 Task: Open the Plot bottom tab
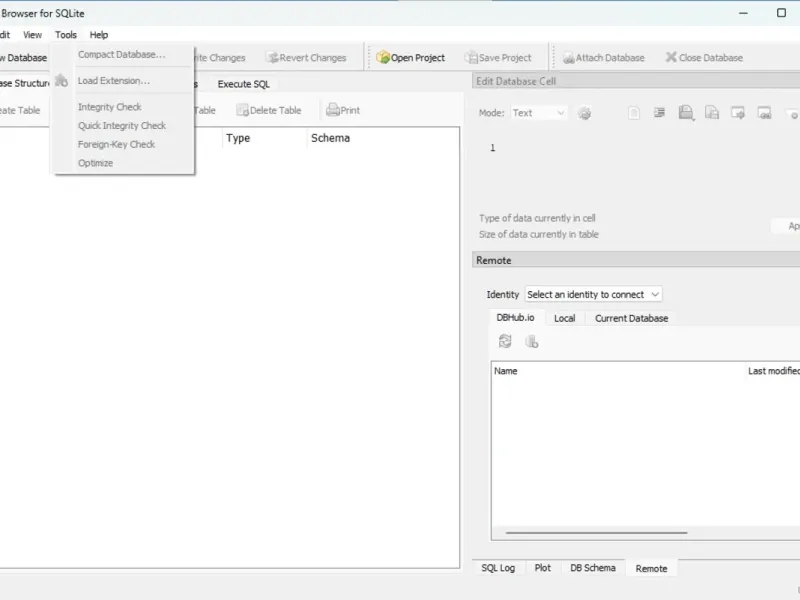point(542,568)
